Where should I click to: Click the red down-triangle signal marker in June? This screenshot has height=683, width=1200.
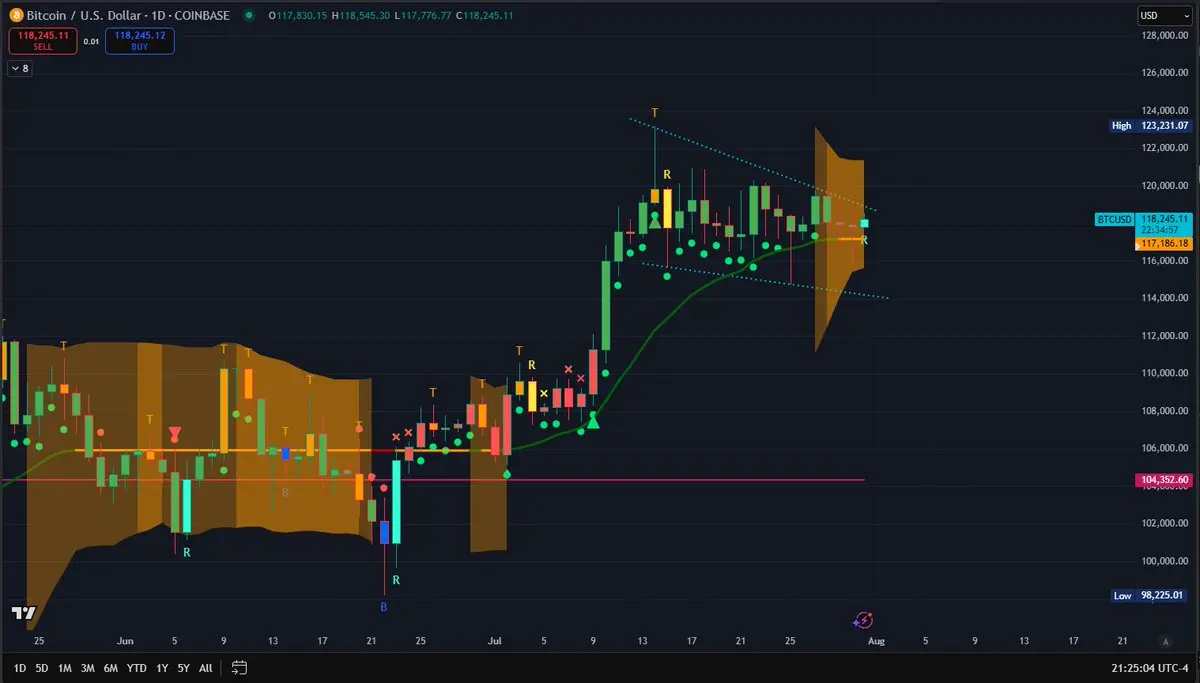tap(175, 433)
